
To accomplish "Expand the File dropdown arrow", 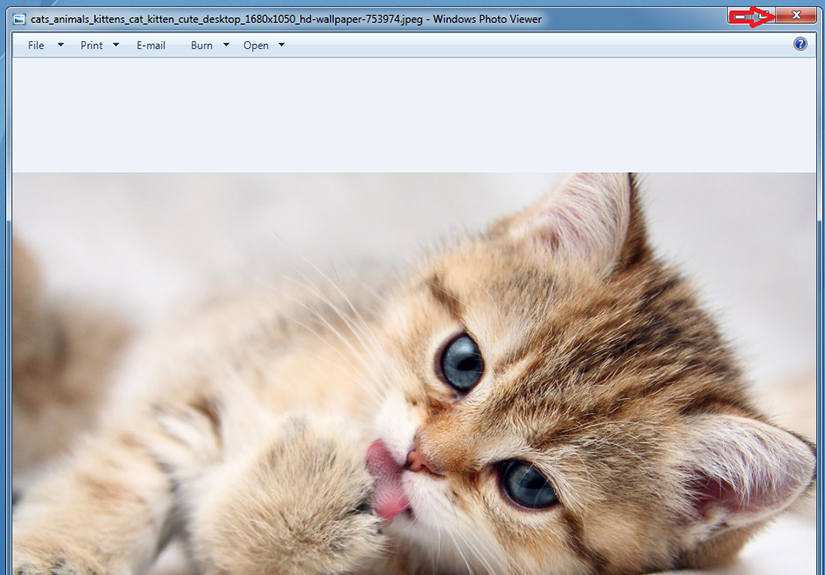I will tap(61, 45).
